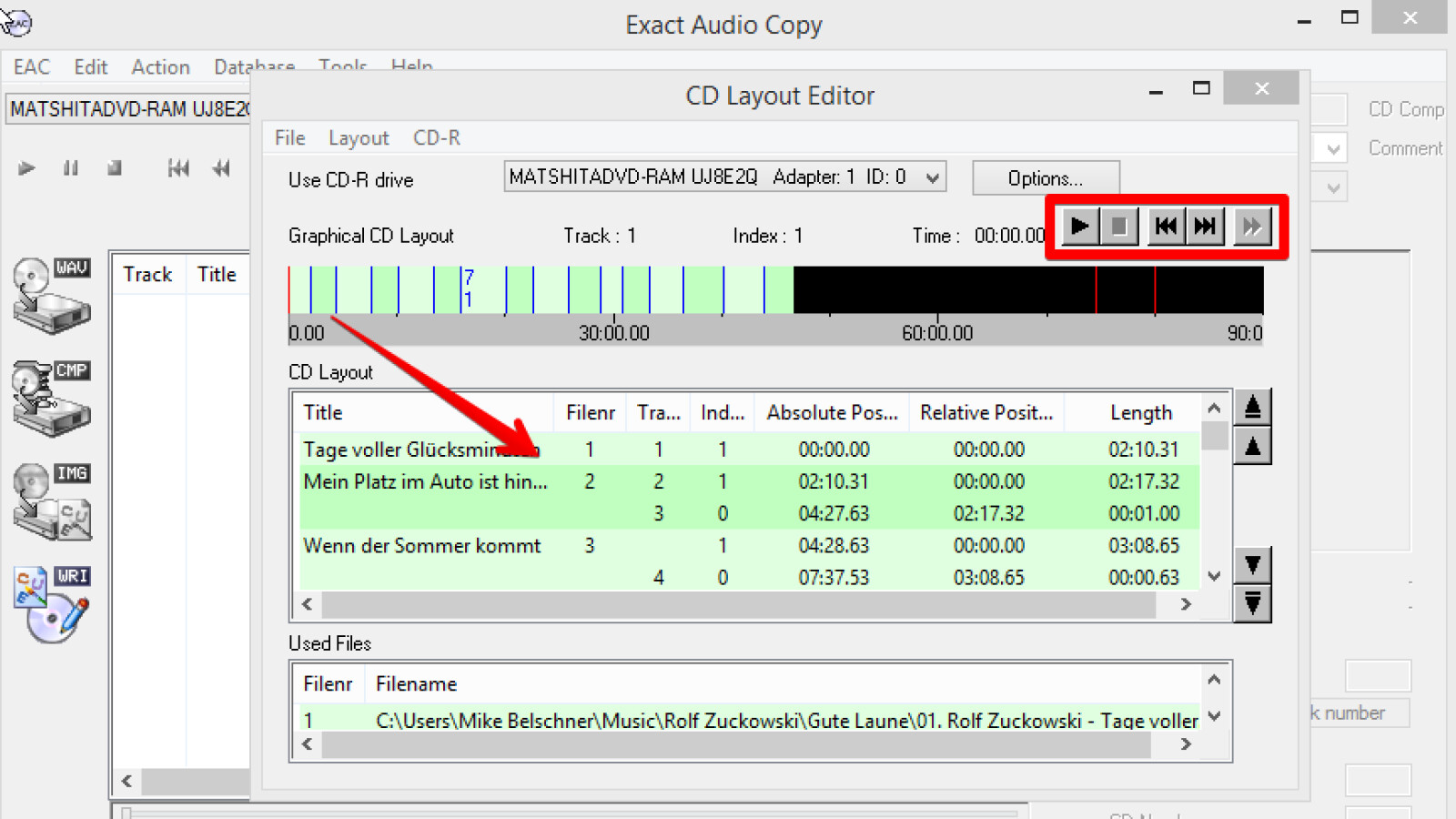Open the Action menu in main window

[x=160, y=67]
